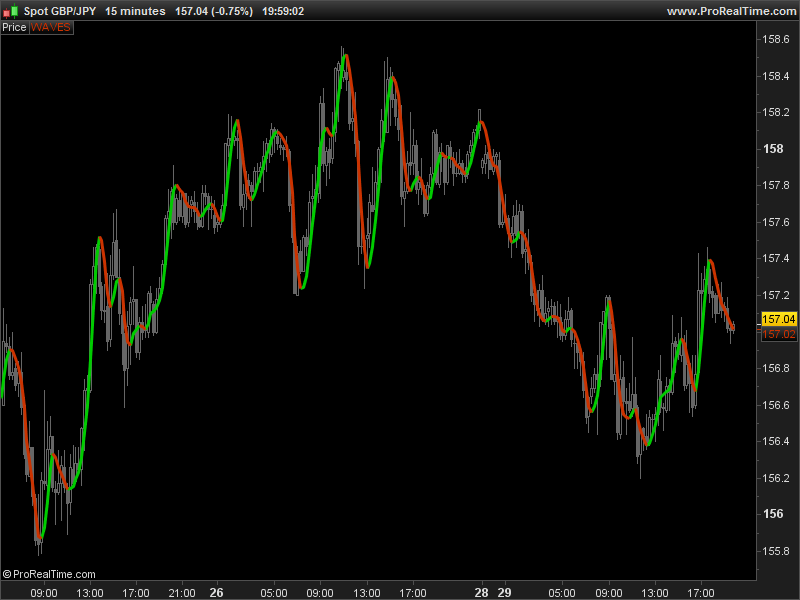The image size is (800, 600).
Task: Click the date 26 time axis marker
Action: [216, 592]
